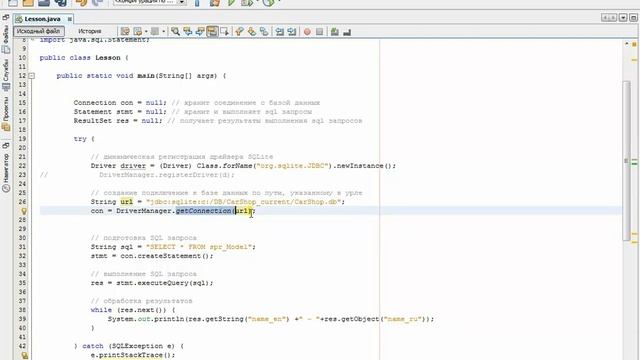Click restore group icon above Файлы tab
The image size is (640, 360).
pyautogui.click(x=6, y=18)
